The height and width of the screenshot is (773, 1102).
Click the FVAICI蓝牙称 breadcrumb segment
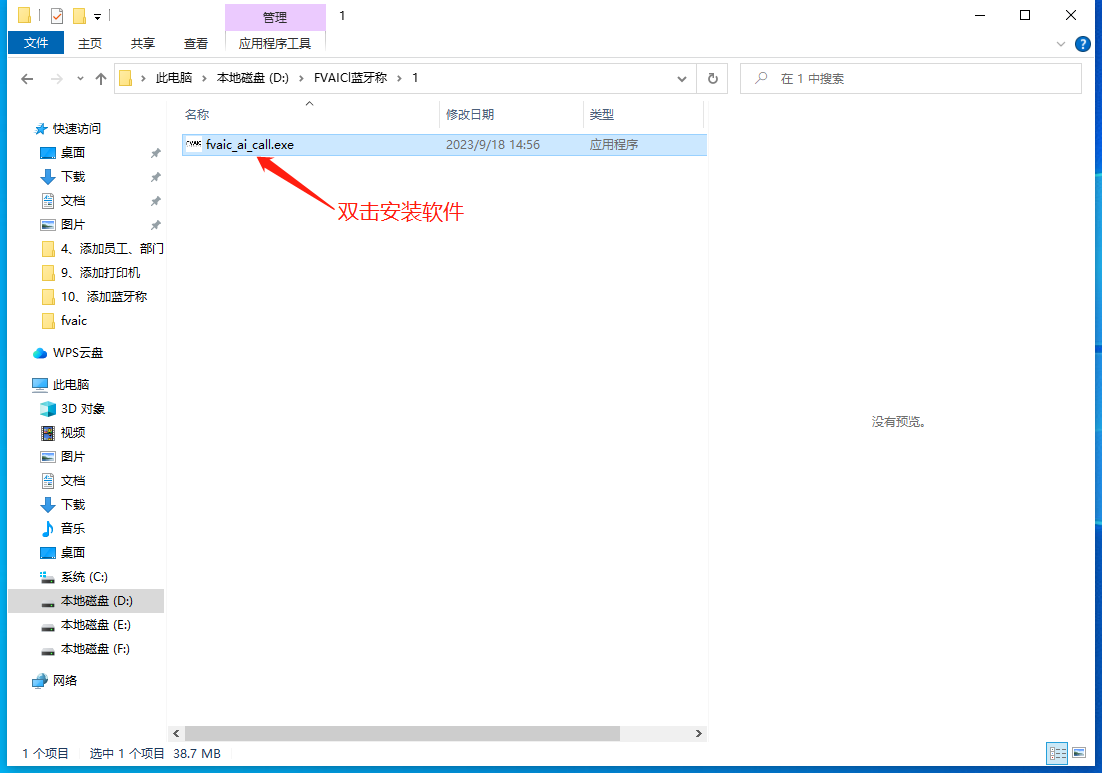pyautogui.click(x=350, y=78)
